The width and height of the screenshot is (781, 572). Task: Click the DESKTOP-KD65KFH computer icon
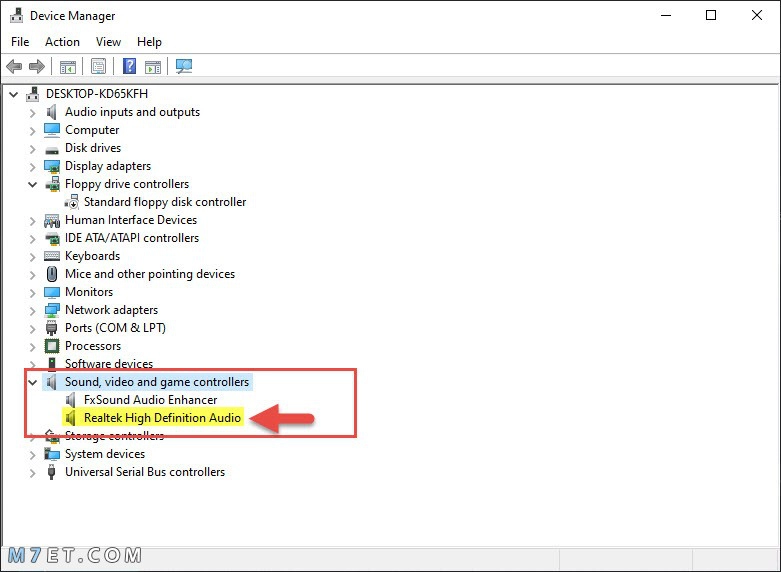(33, 94)
